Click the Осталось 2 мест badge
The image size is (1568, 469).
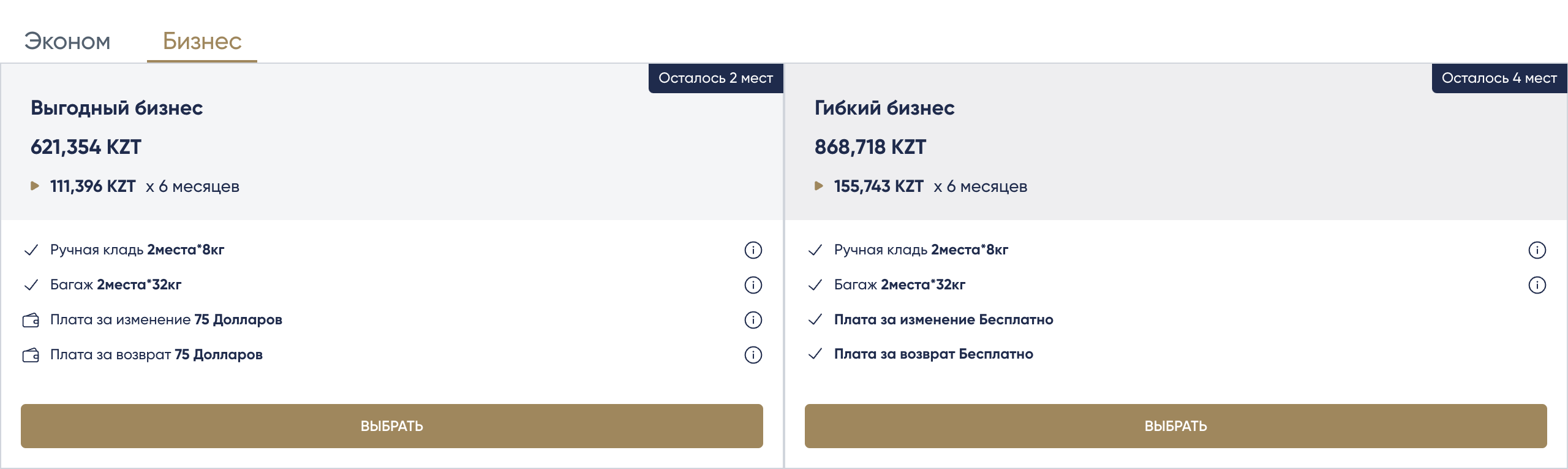click(715, 78)
